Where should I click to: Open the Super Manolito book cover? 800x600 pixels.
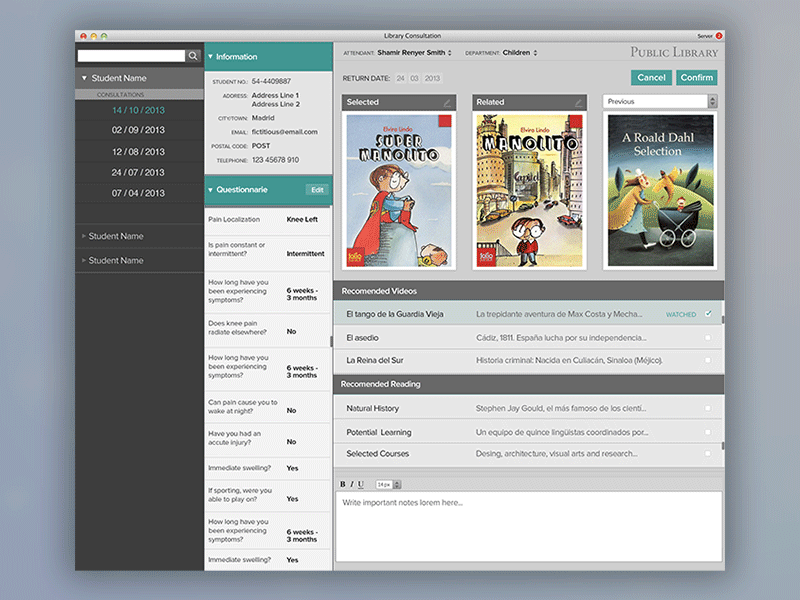coord(399,191)
